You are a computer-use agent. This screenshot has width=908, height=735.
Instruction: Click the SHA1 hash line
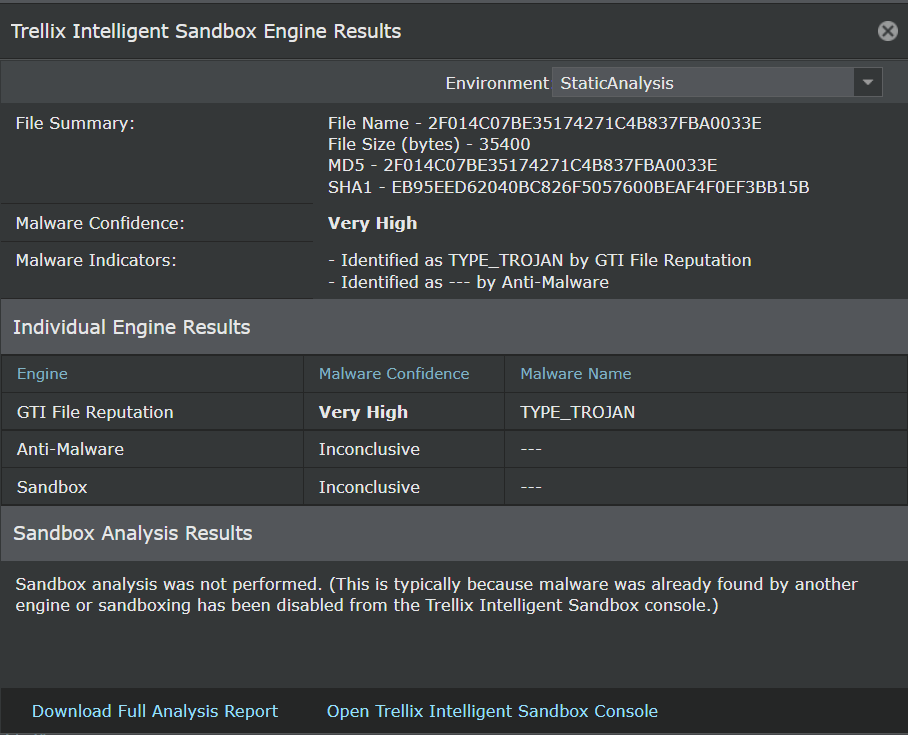point(569,187)
